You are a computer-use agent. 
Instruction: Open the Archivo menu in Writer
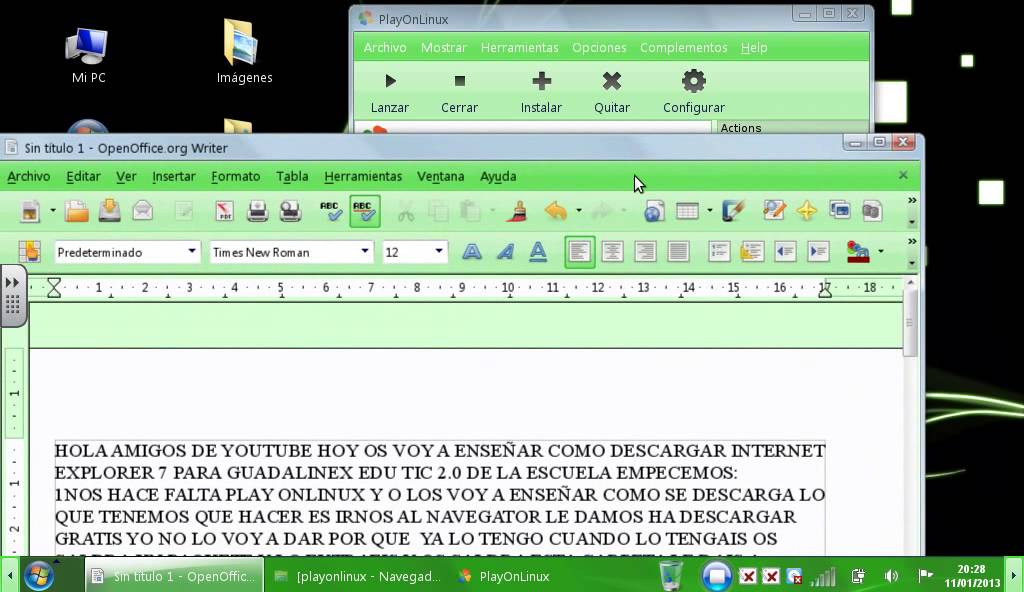pyautogui.click(x=29, y=176)
